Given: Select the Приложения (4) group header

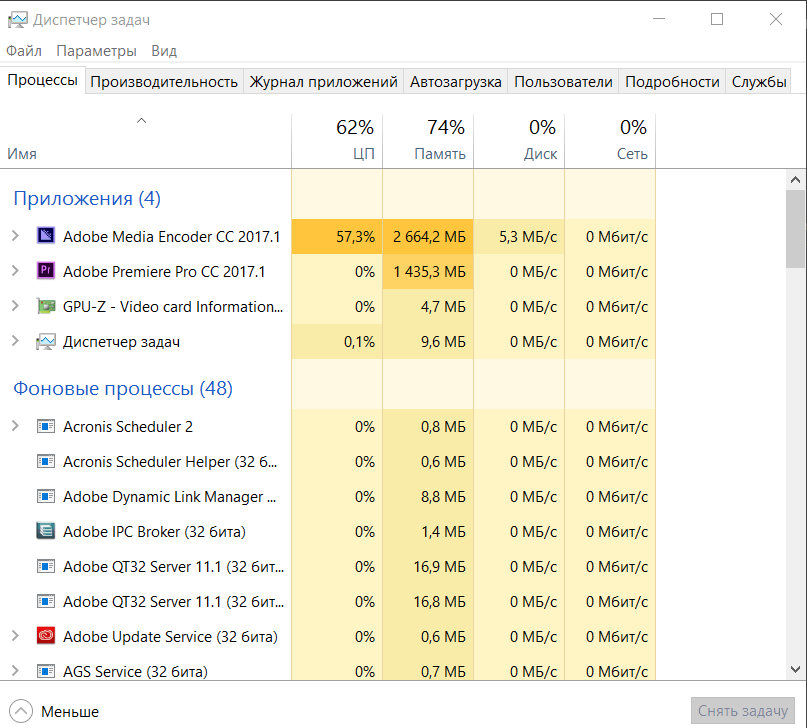Looking at the screenshot, I should tap(87, 198).
